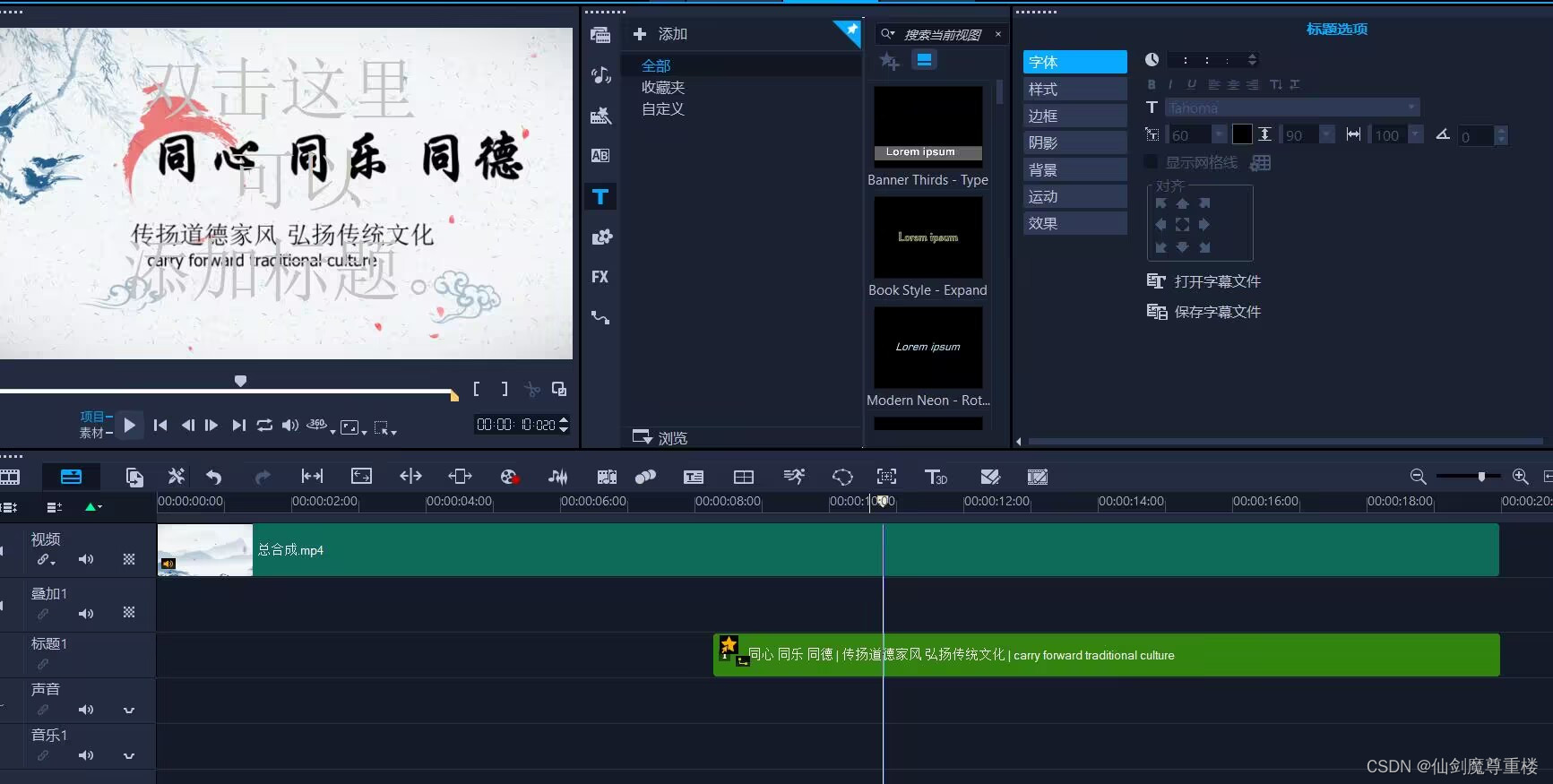Open the Template library icon
The height and width of the screenshot is (784, 1553).
point(600,116)
